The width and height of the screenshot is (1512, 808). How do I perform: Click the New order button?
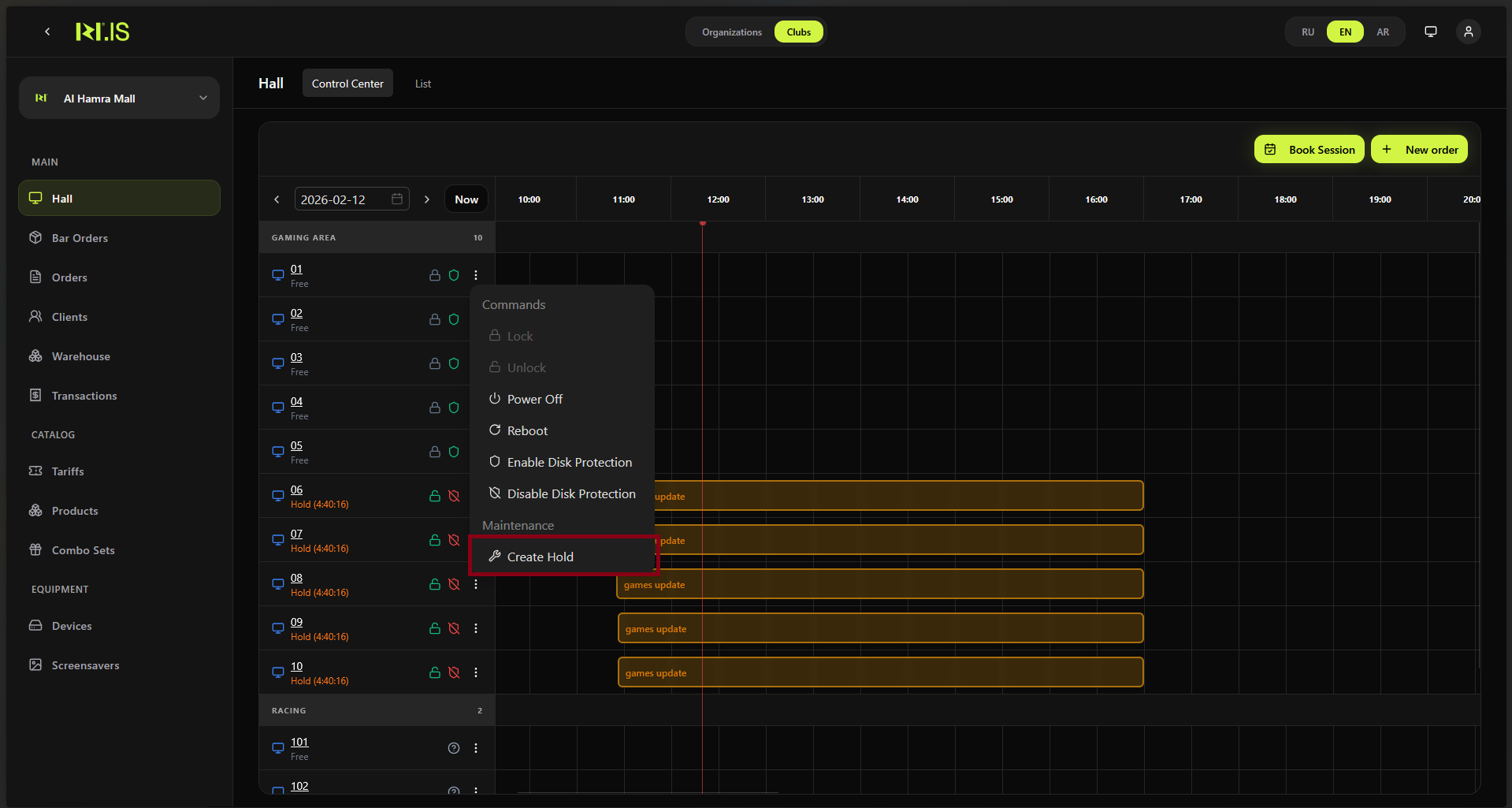pyautogui.click(x=1419, y=150)
